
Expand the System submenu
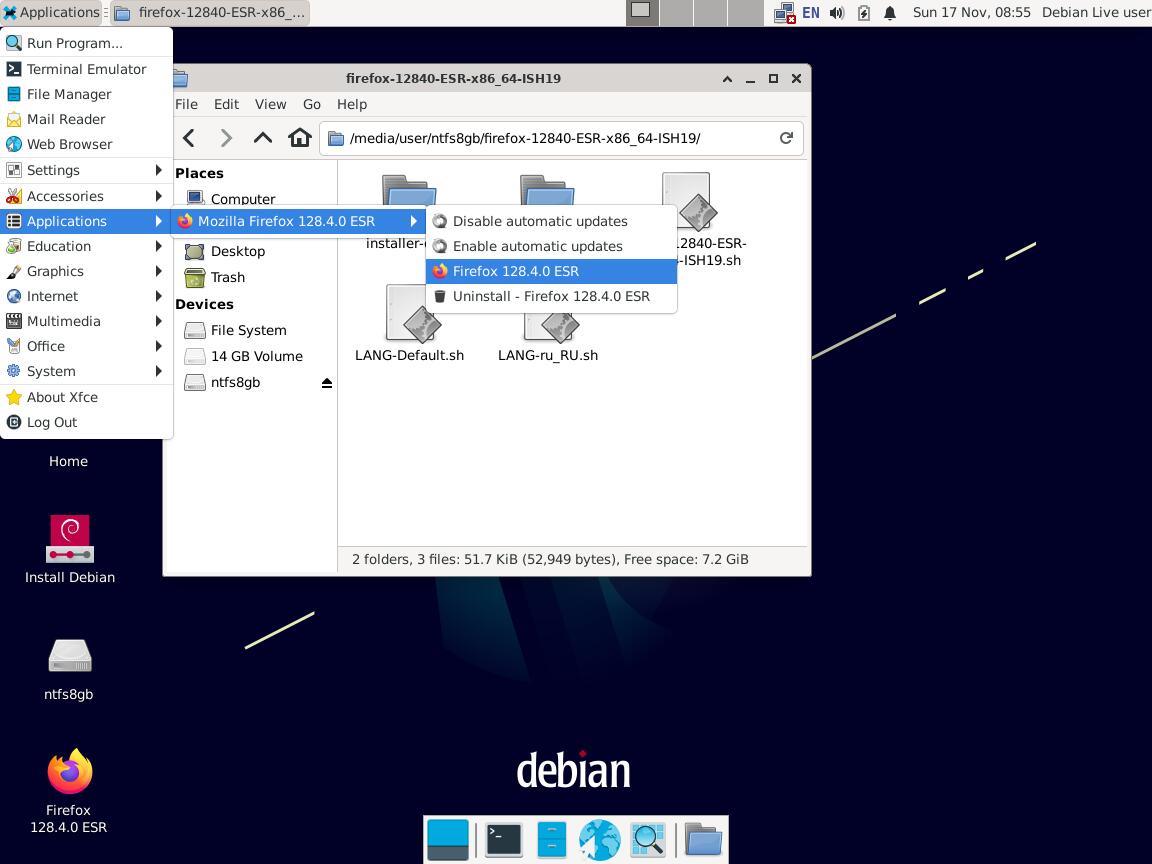tap(87, 371)
